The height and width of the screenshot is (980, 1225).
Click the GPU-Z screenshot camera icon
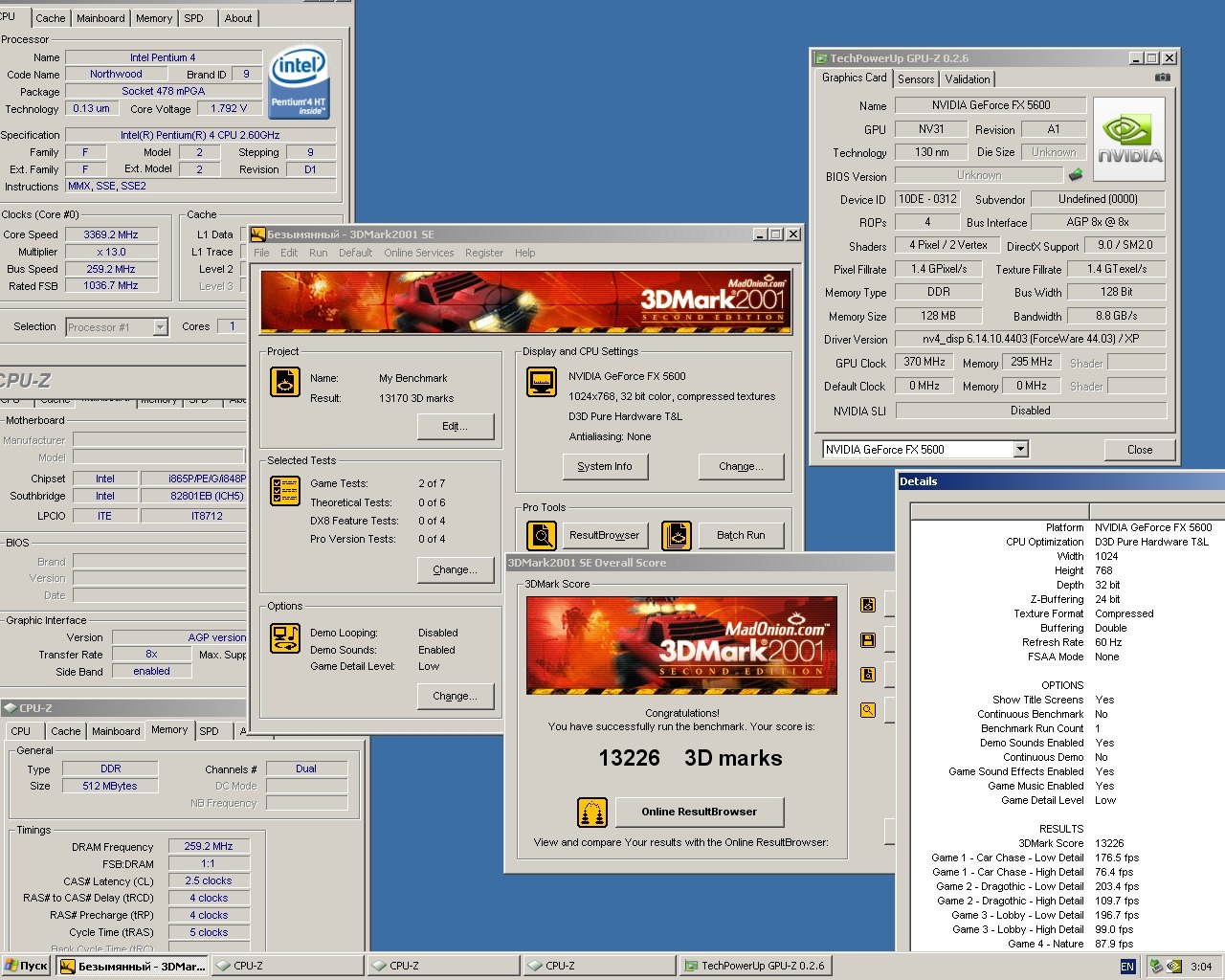tap(1162, 78)
